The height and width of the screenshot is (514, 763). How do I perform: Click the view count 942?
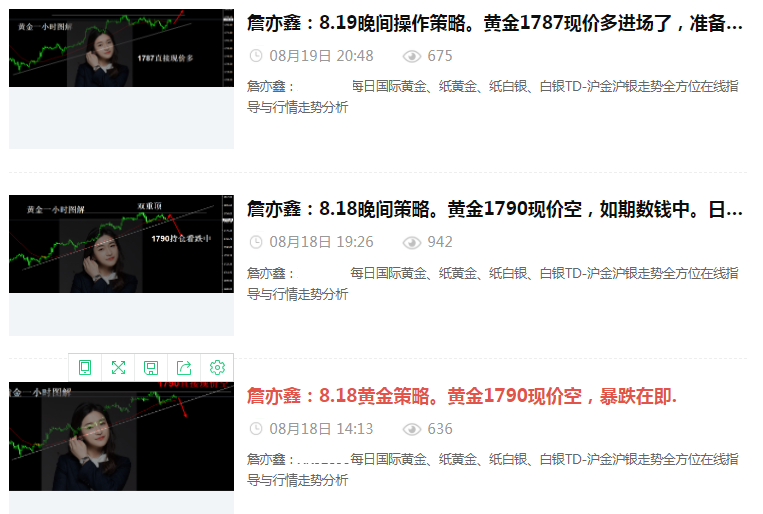coord(440,242)
